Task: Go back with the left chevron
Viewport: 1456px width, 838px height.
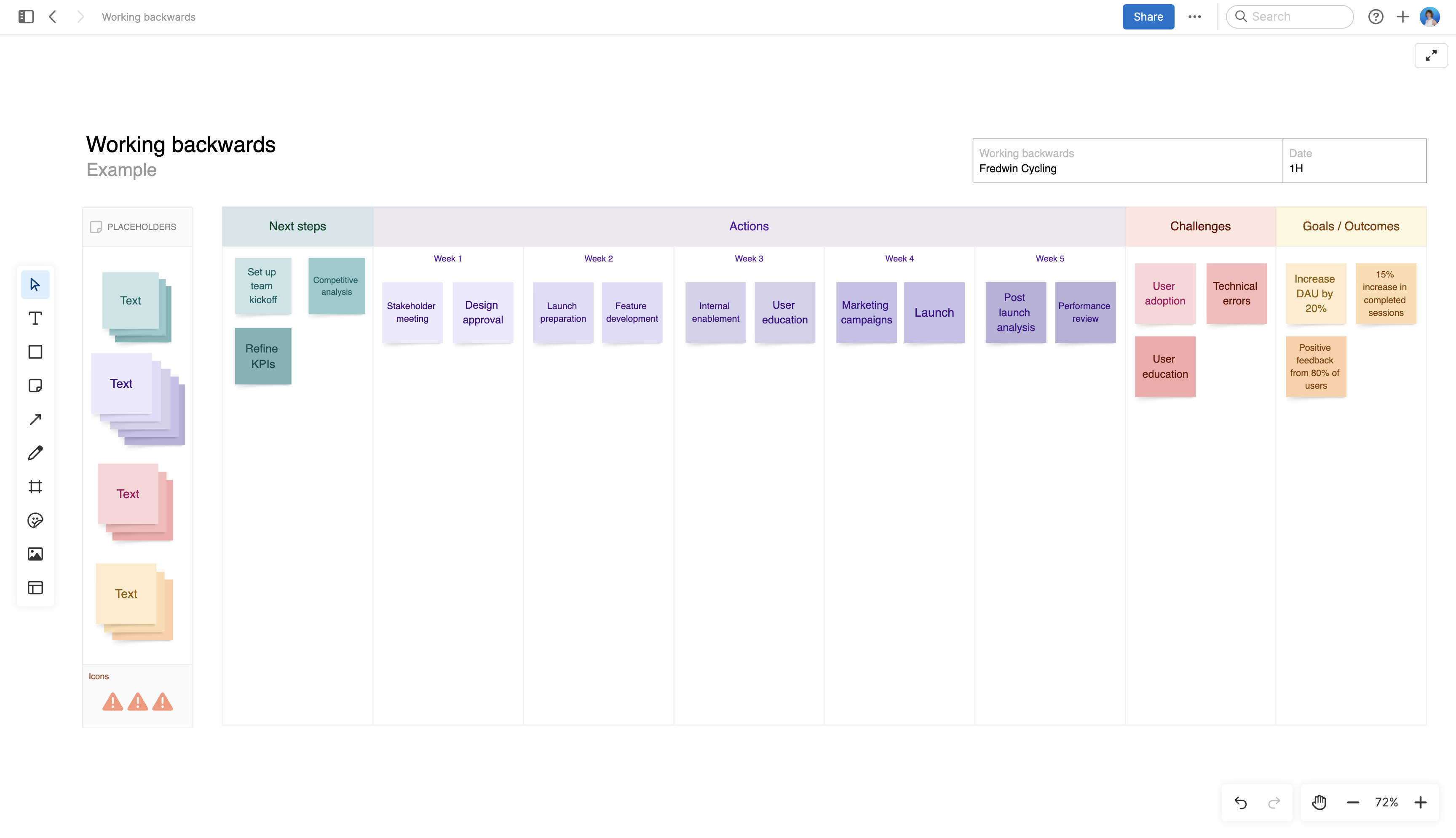Action: (x=53, y=17)
